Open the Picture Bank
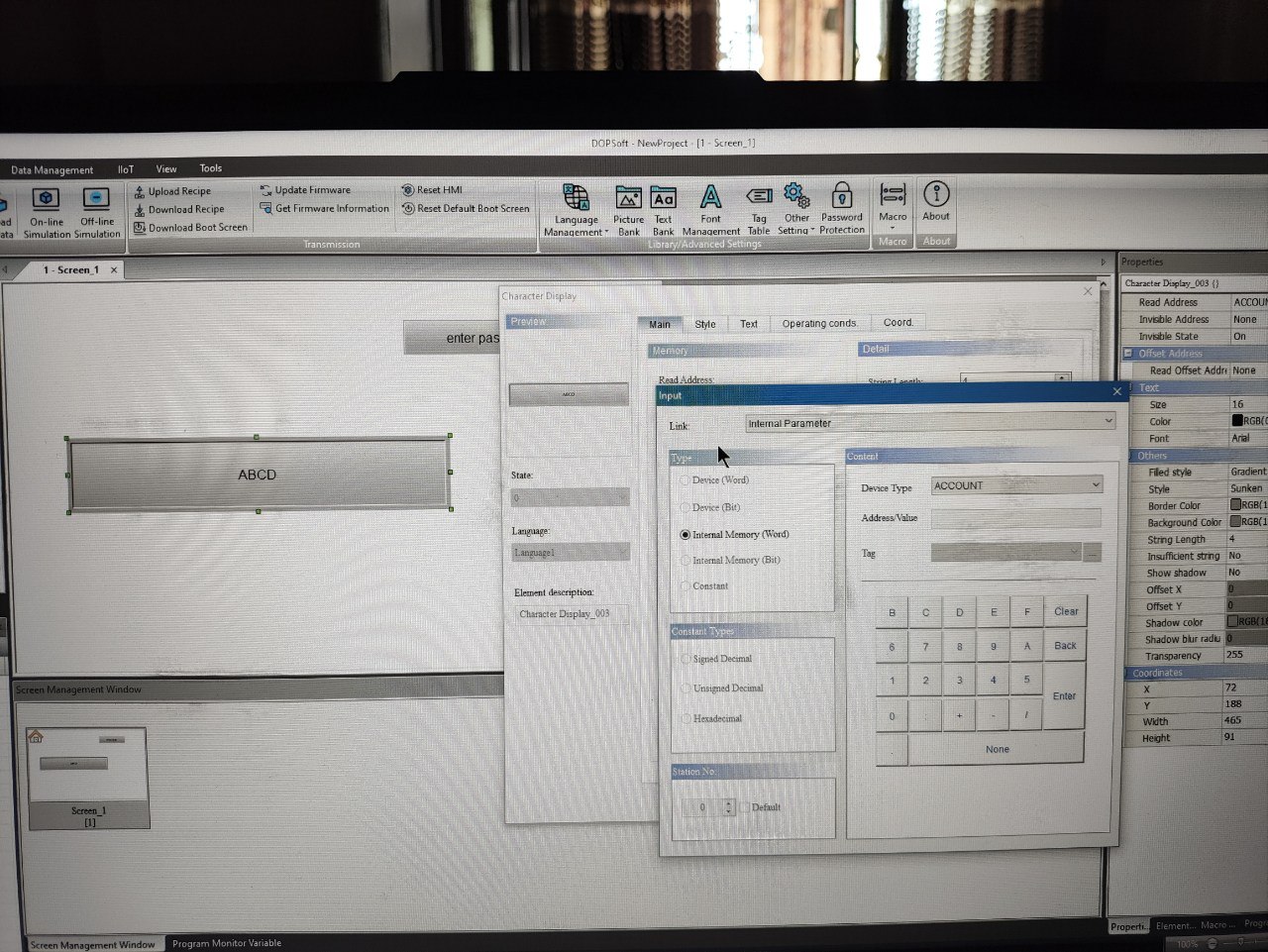 [x=628, y=210]
